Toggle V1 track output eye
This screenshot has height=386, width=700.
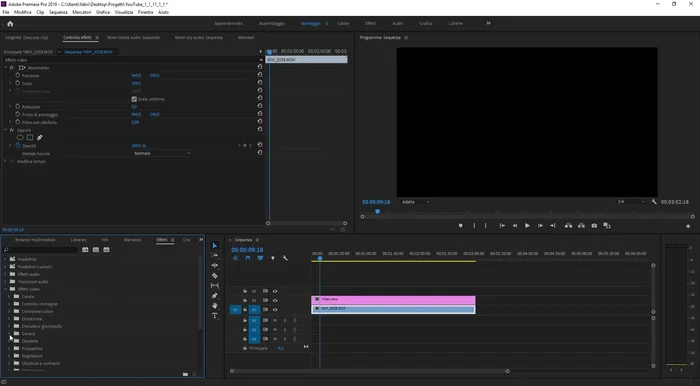click(x=275, y=309)
